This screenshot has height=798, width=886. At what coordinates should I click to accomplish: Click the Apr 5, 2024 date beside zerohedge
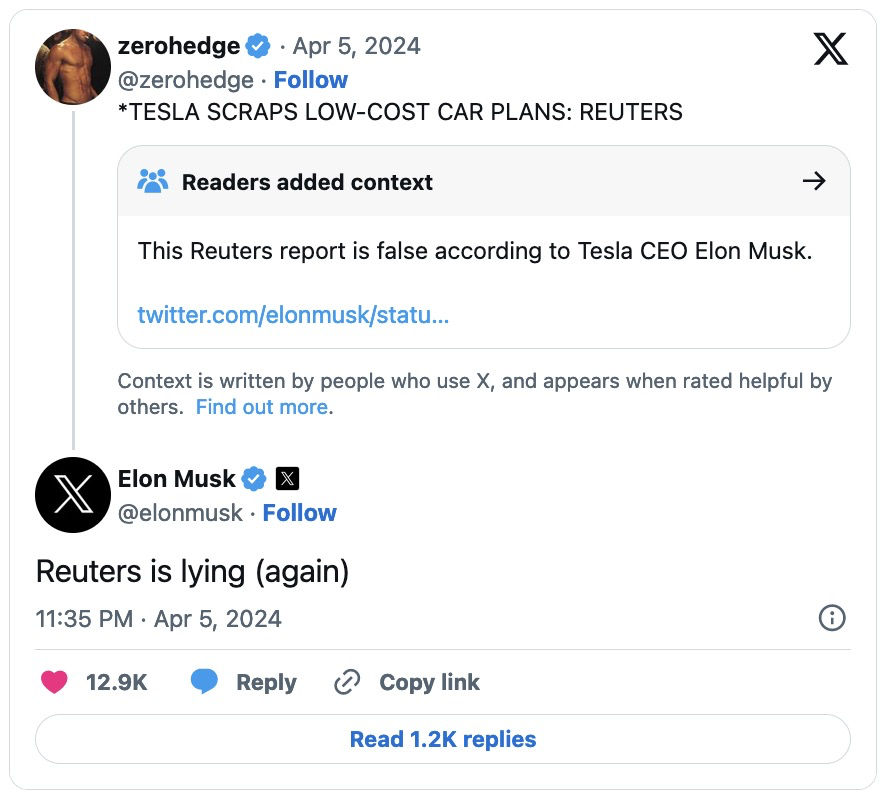[357, 46]
